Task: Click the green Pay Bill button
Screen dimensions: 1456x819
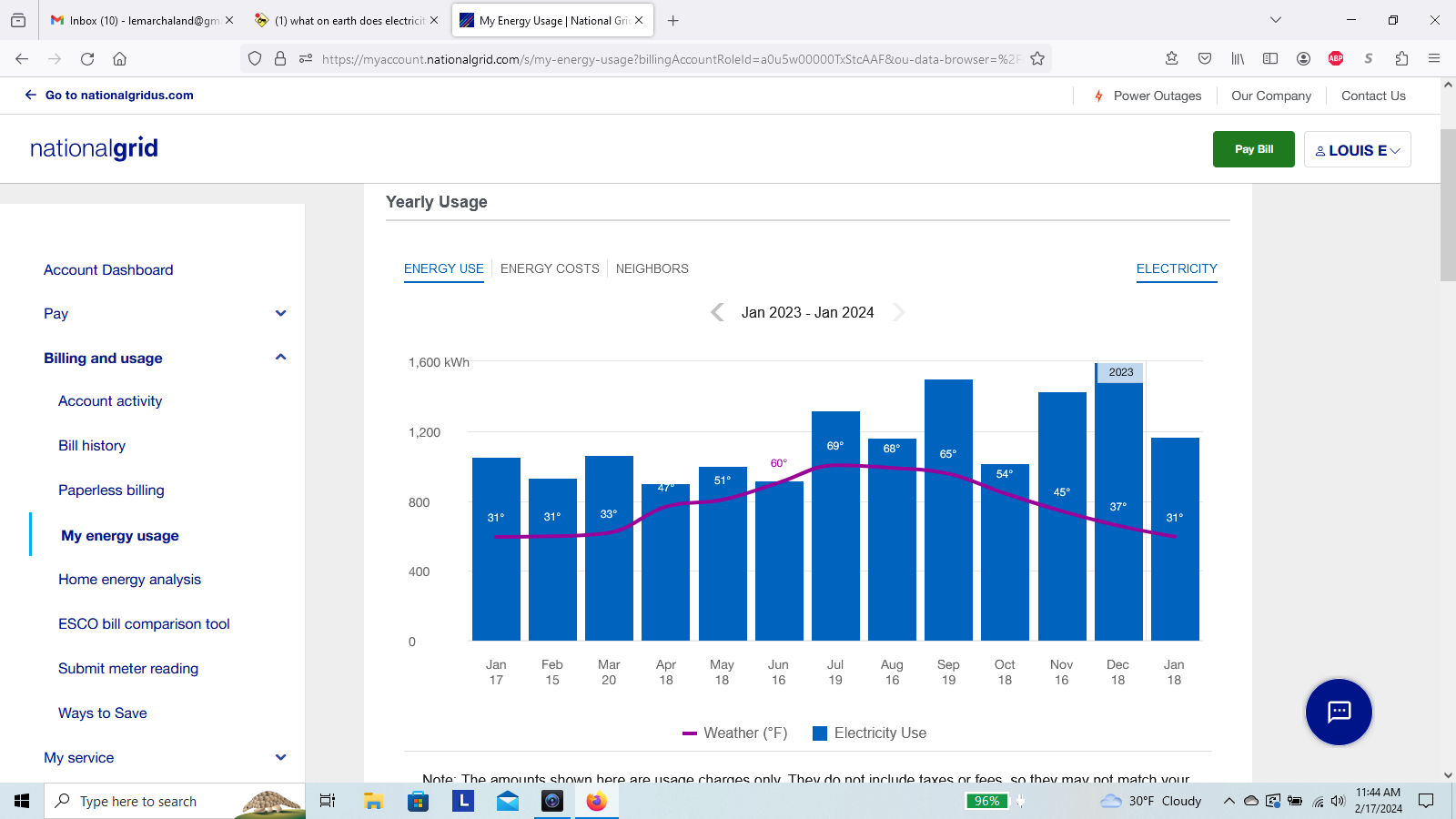Action: (1254, 149)
